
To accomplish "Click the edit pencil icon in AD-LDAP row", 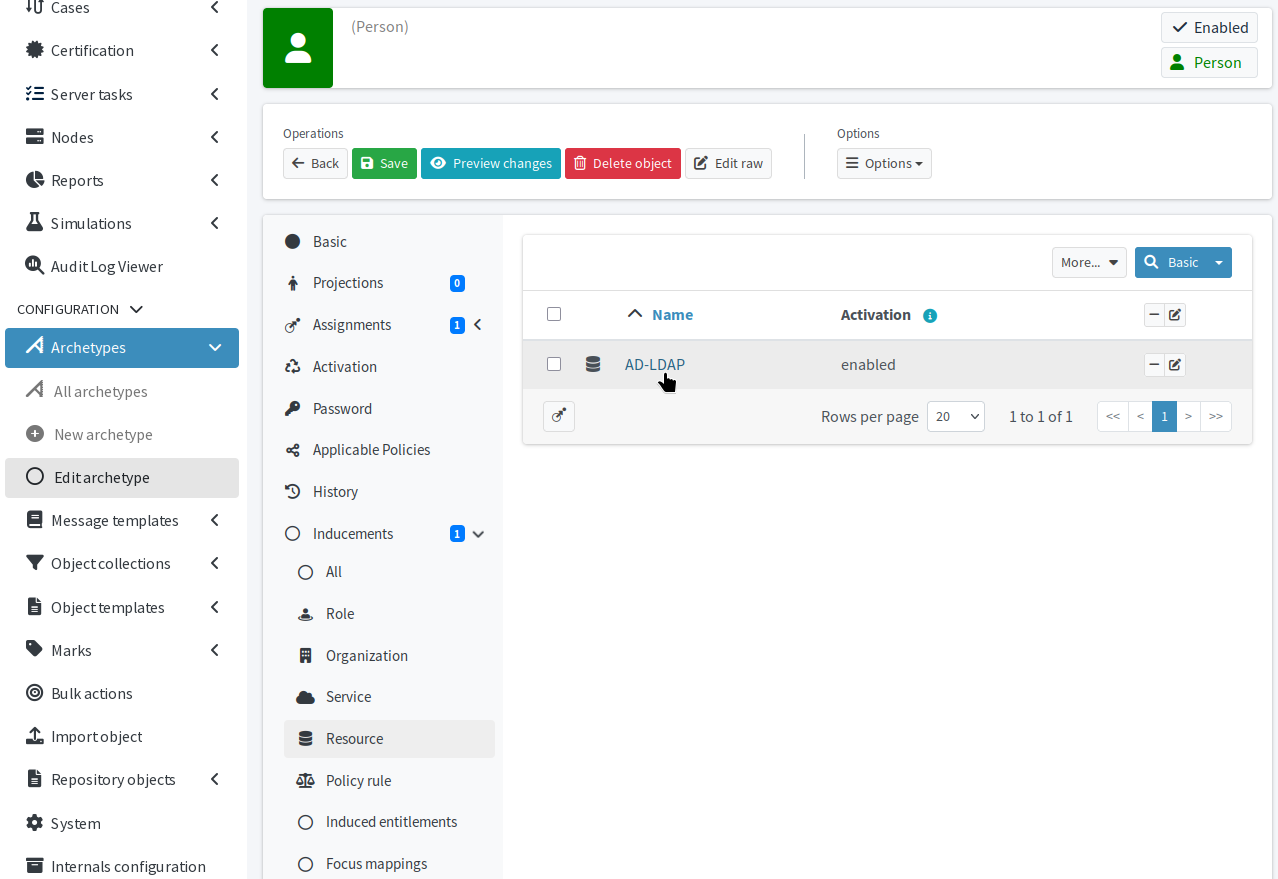I will point(1176,364).
